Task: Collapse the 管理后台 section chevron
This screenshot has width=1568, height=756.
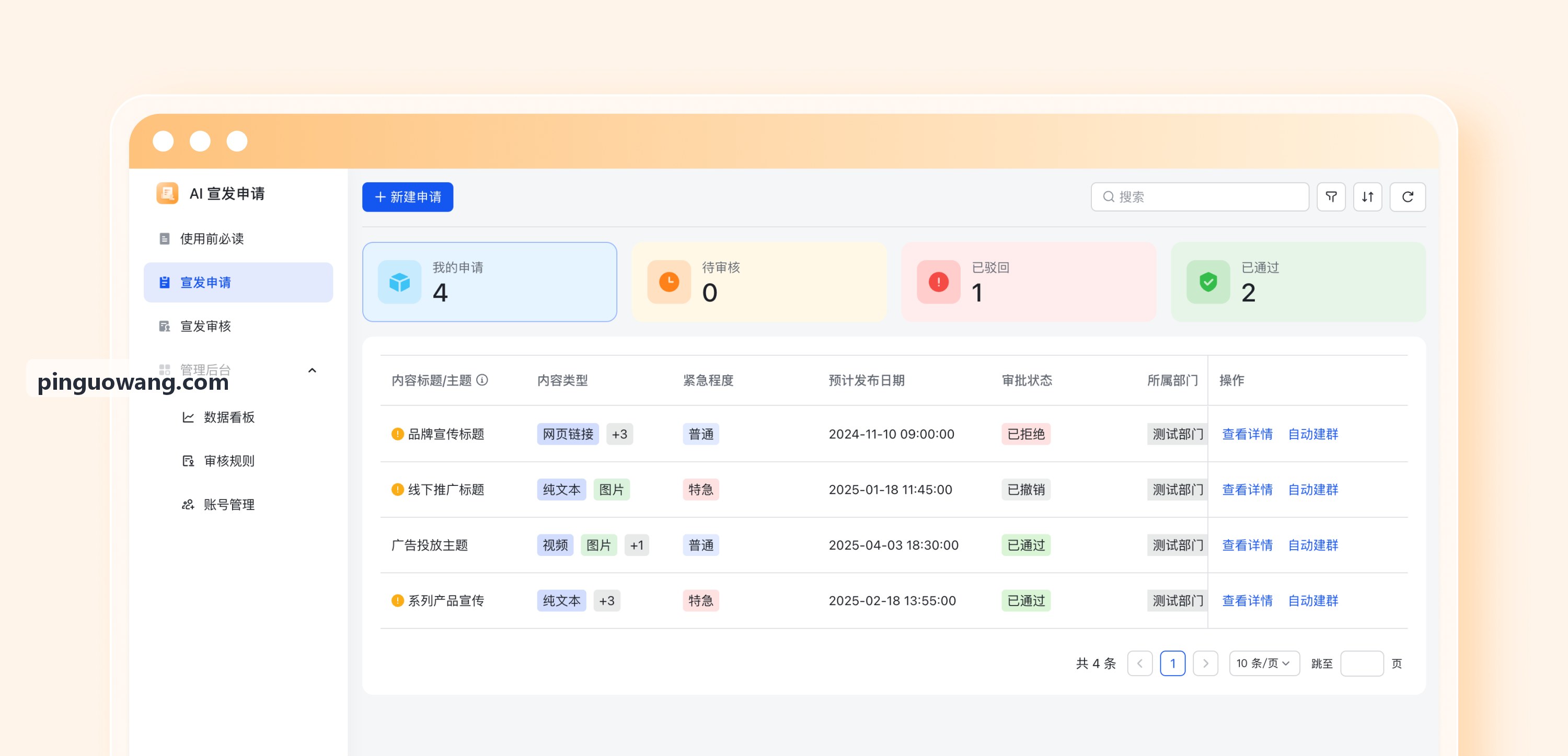Action: [x=312, y=370]
